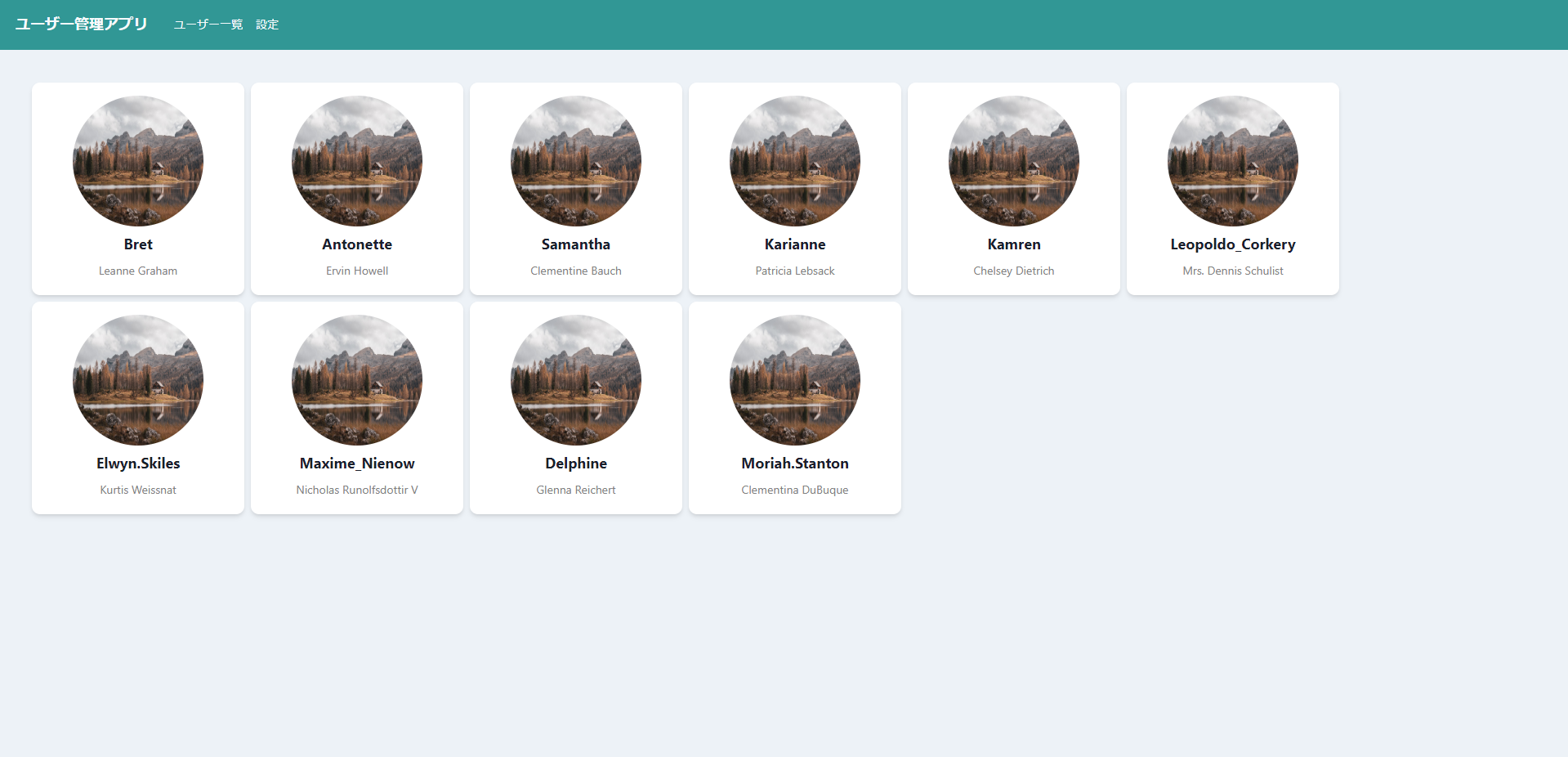Click Bret's circular avatar image
The width and height of the screenshot is (1568, 757).
(138, 161)
